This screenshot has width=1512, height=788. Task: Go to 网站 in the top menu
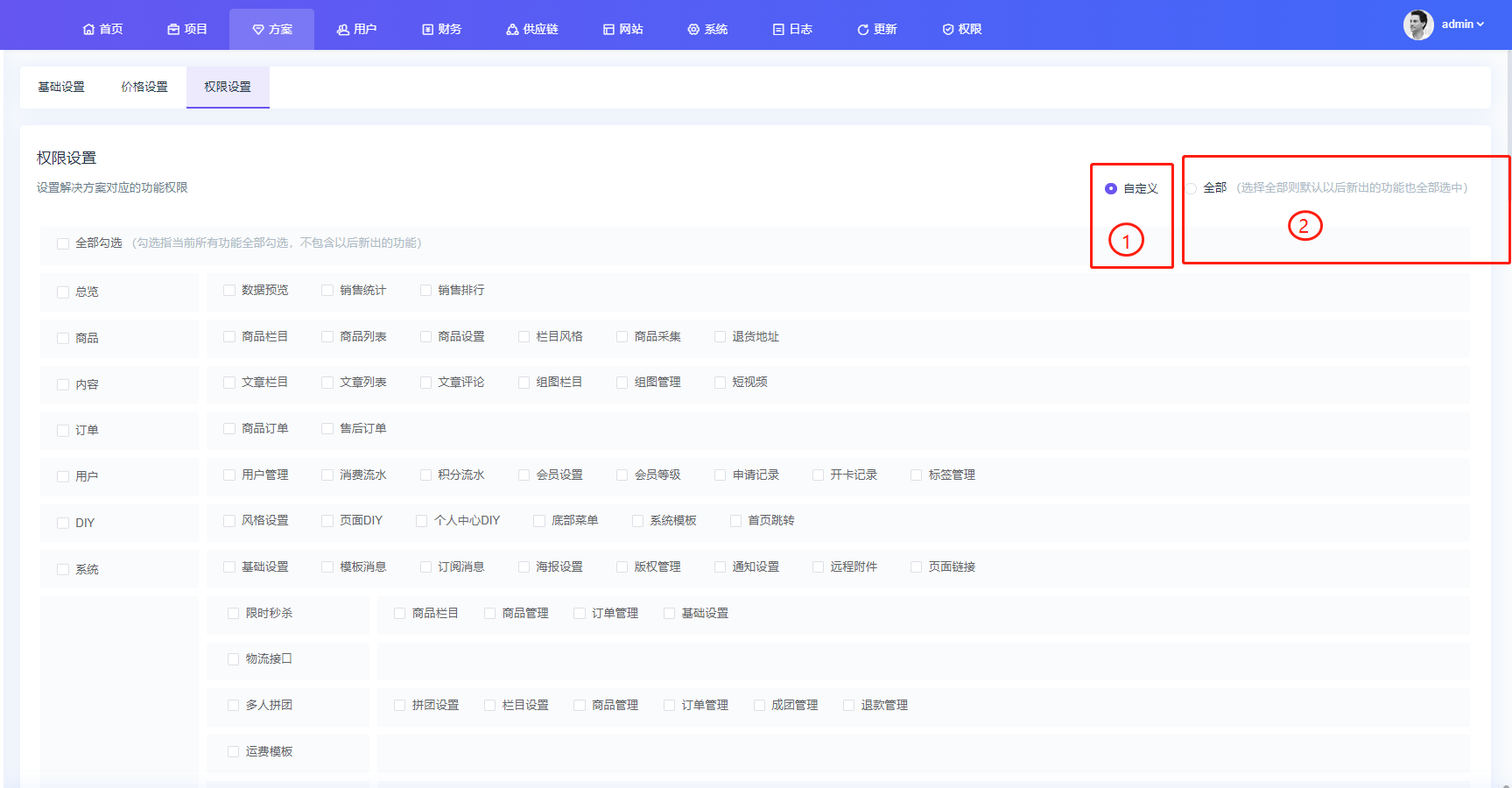click(623, 30)
